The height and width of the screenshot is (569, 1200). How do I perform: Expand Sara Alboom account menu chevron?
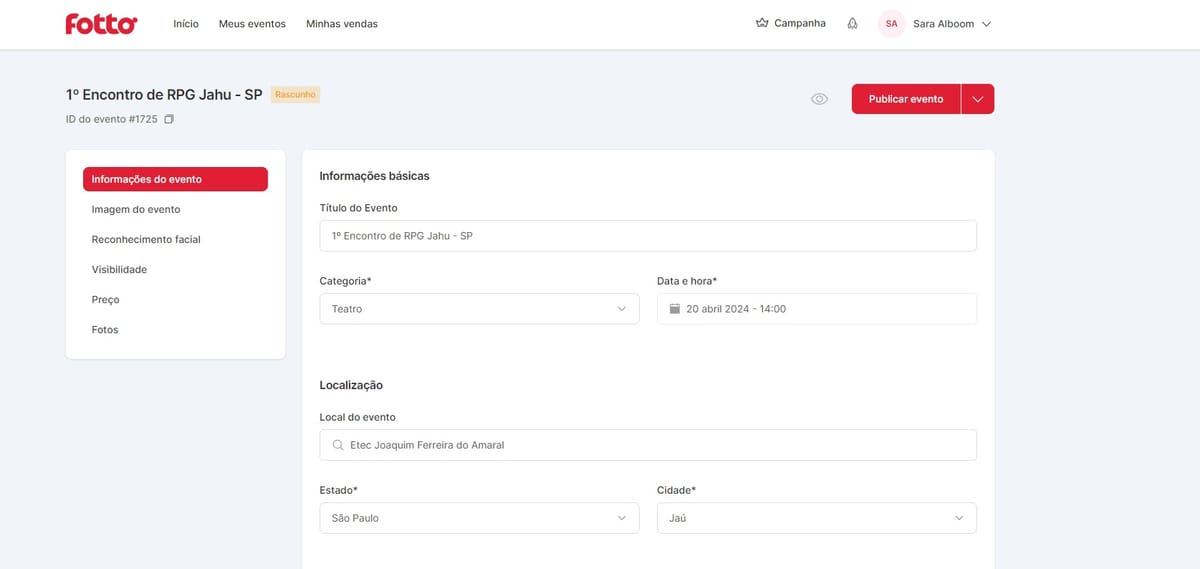click(986, 24)
